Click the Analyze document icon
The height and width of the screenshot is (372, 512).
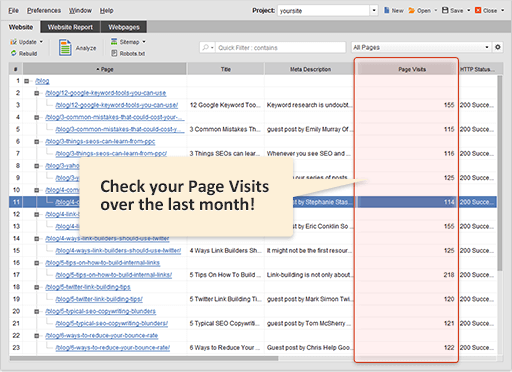(65, 47)
